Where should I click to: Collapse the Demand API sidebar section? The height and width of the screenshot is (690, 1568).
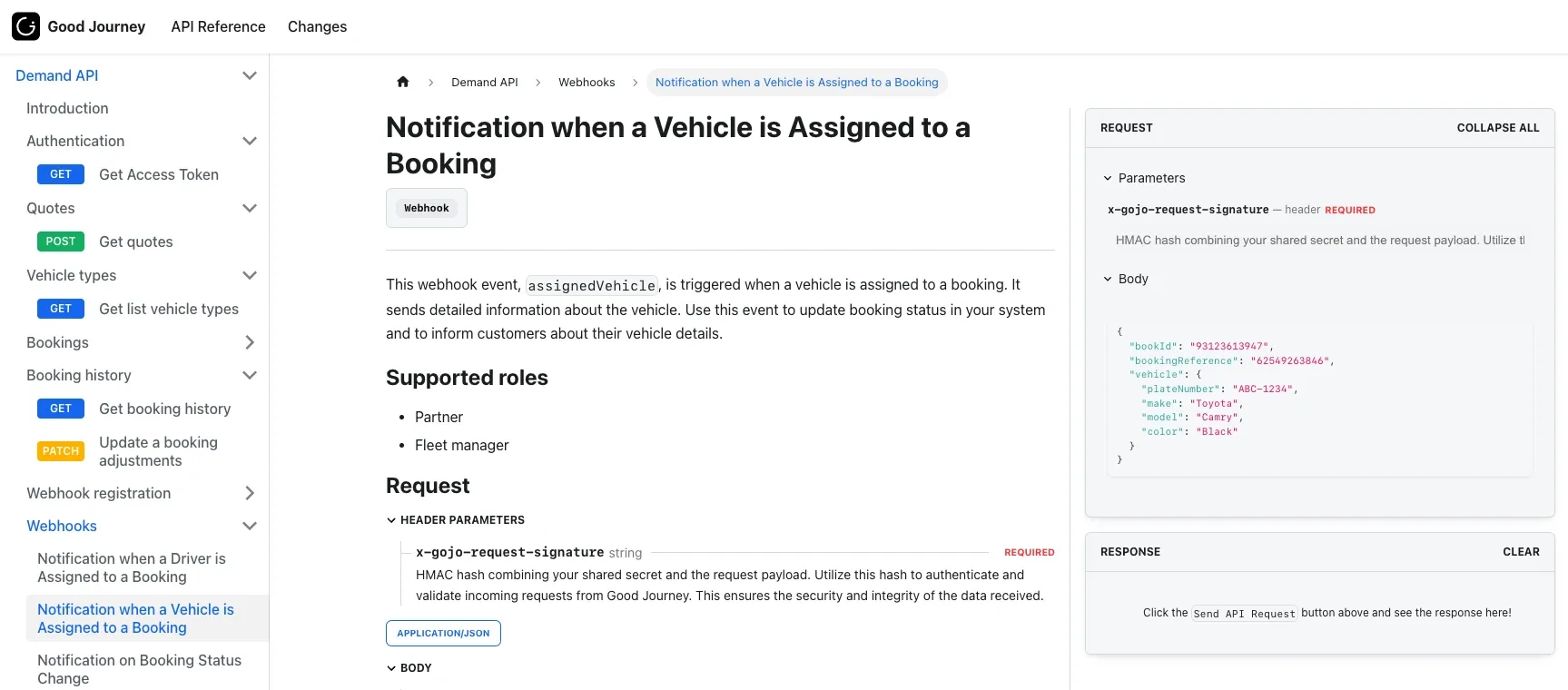coord(250,75)
